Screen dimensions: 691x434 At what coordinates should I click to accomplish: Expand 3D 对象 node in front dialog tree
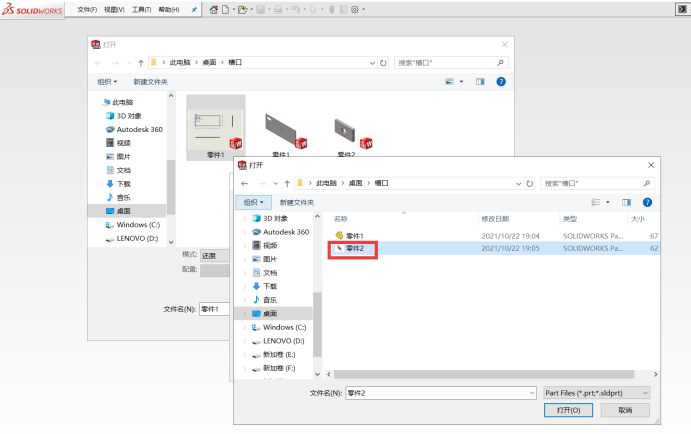click(x=245, y=219)
